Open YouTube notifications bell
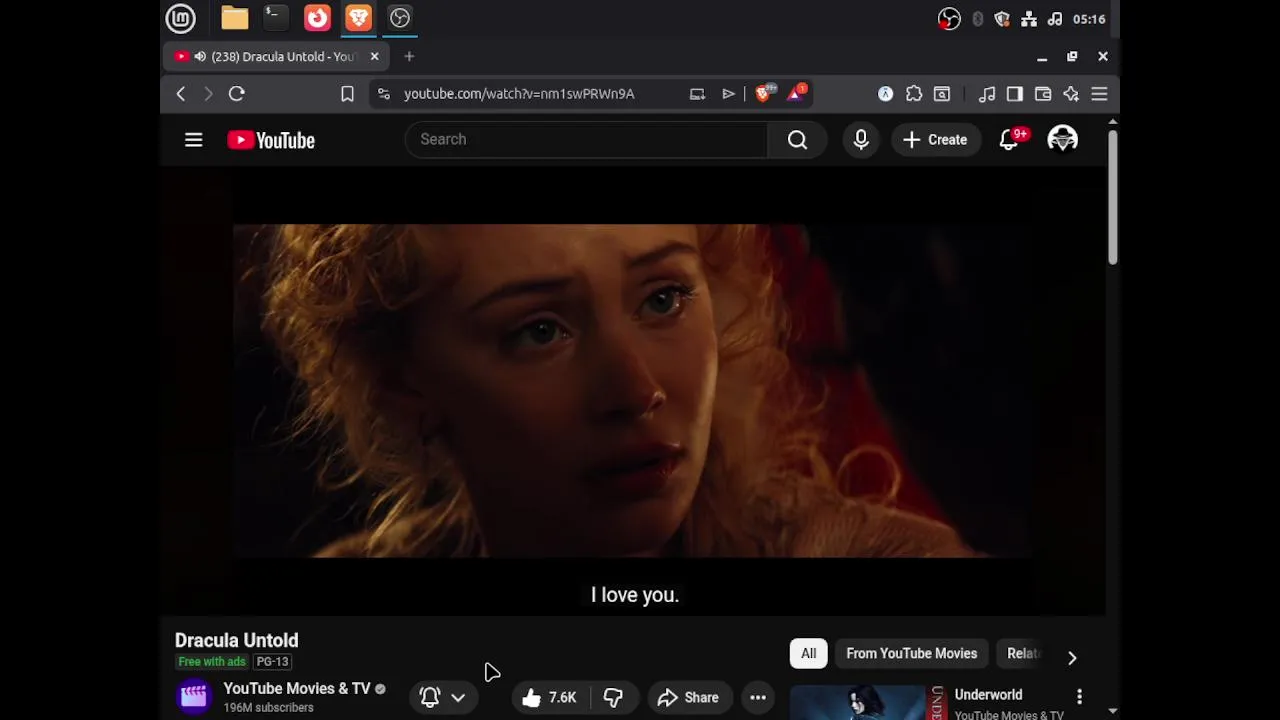Viewport: 1280px width, 720px height. coord(1011,139)
